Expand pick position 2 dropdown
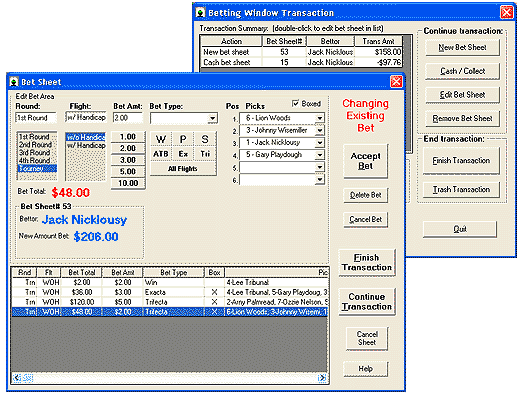The height and width of the screenshot is (396, 522). pyautogui.click(x=319, y=130)
